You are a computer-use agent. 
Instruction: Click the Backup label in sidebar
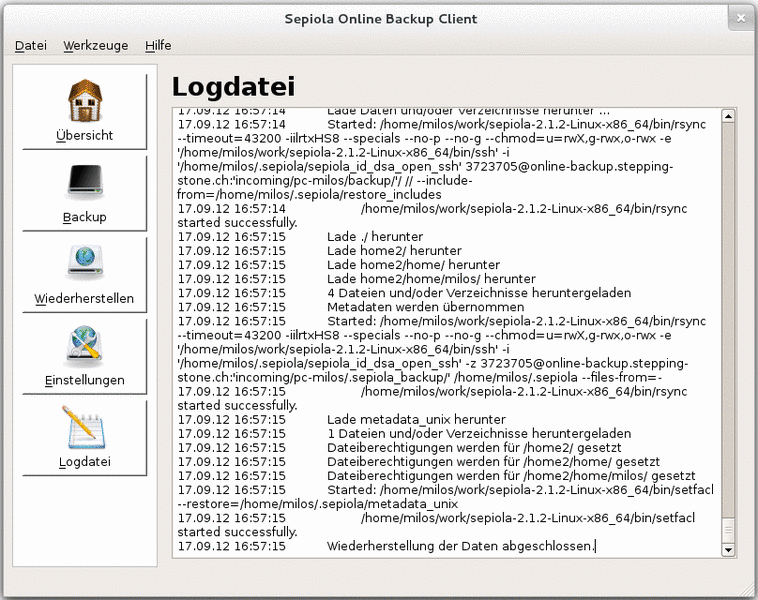tap(85, 217)
